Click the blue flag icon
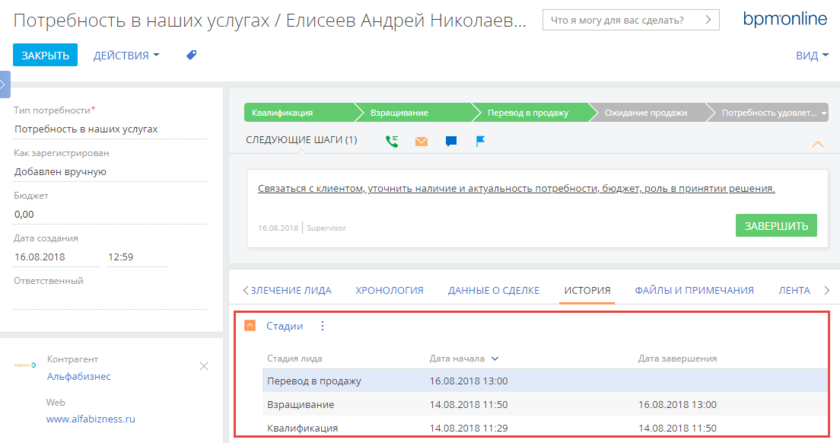The image size is (840, 443). click(480, 141)
